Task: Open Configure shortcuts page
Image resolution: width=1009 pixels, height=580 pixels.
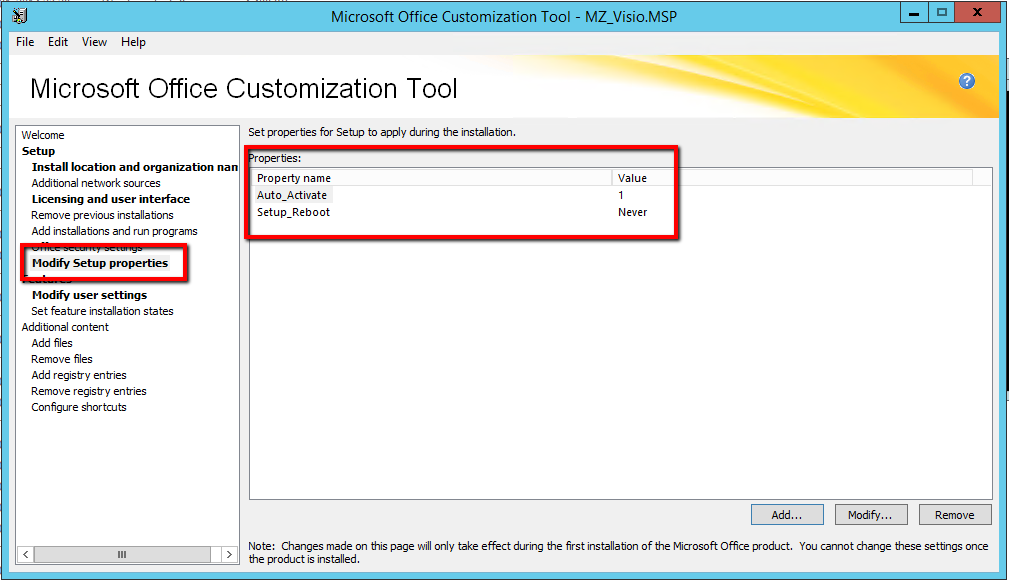Action: click(79, 407)
